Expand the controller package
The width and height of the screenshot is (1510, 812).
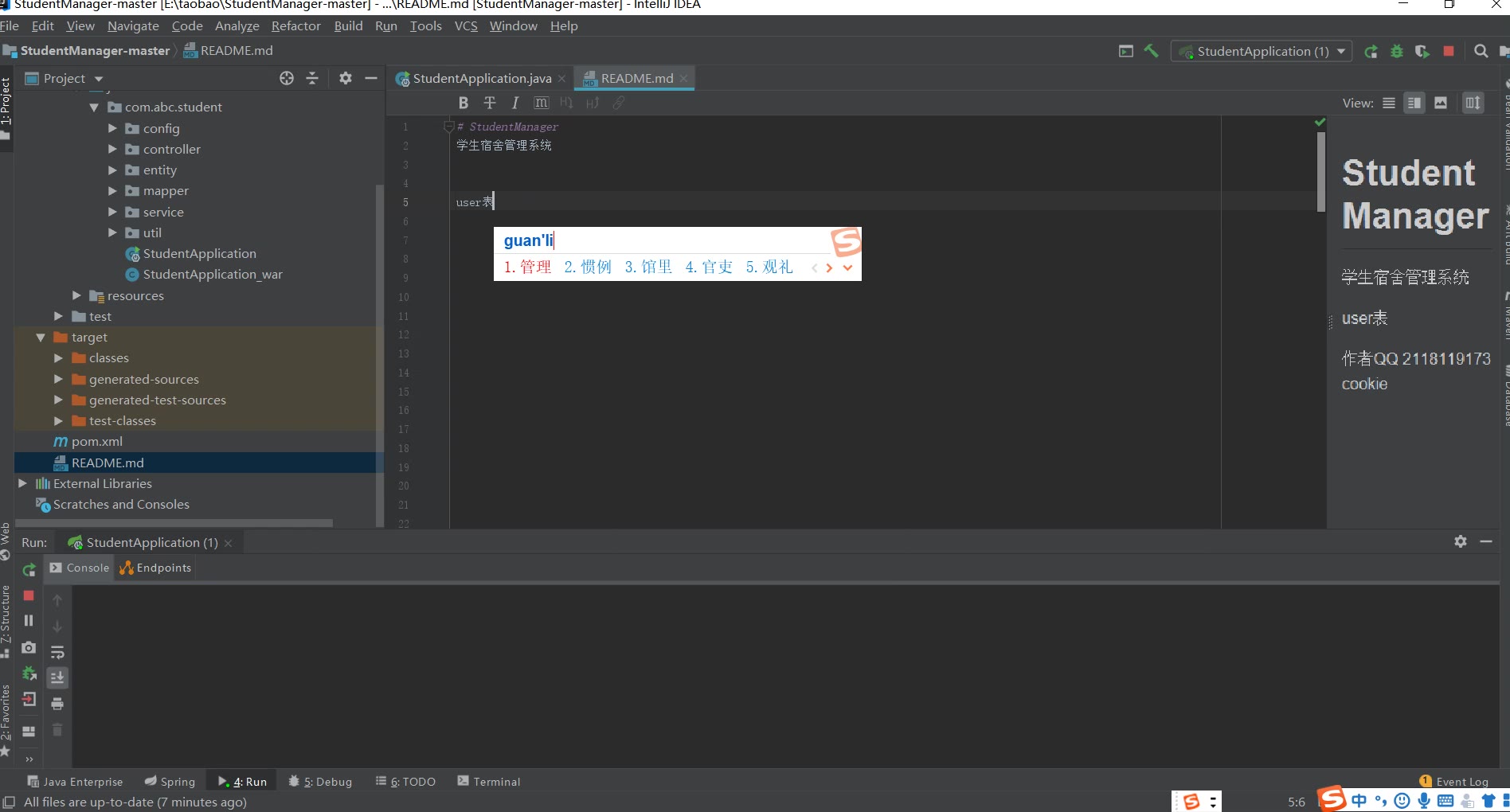tap(112, 149)
